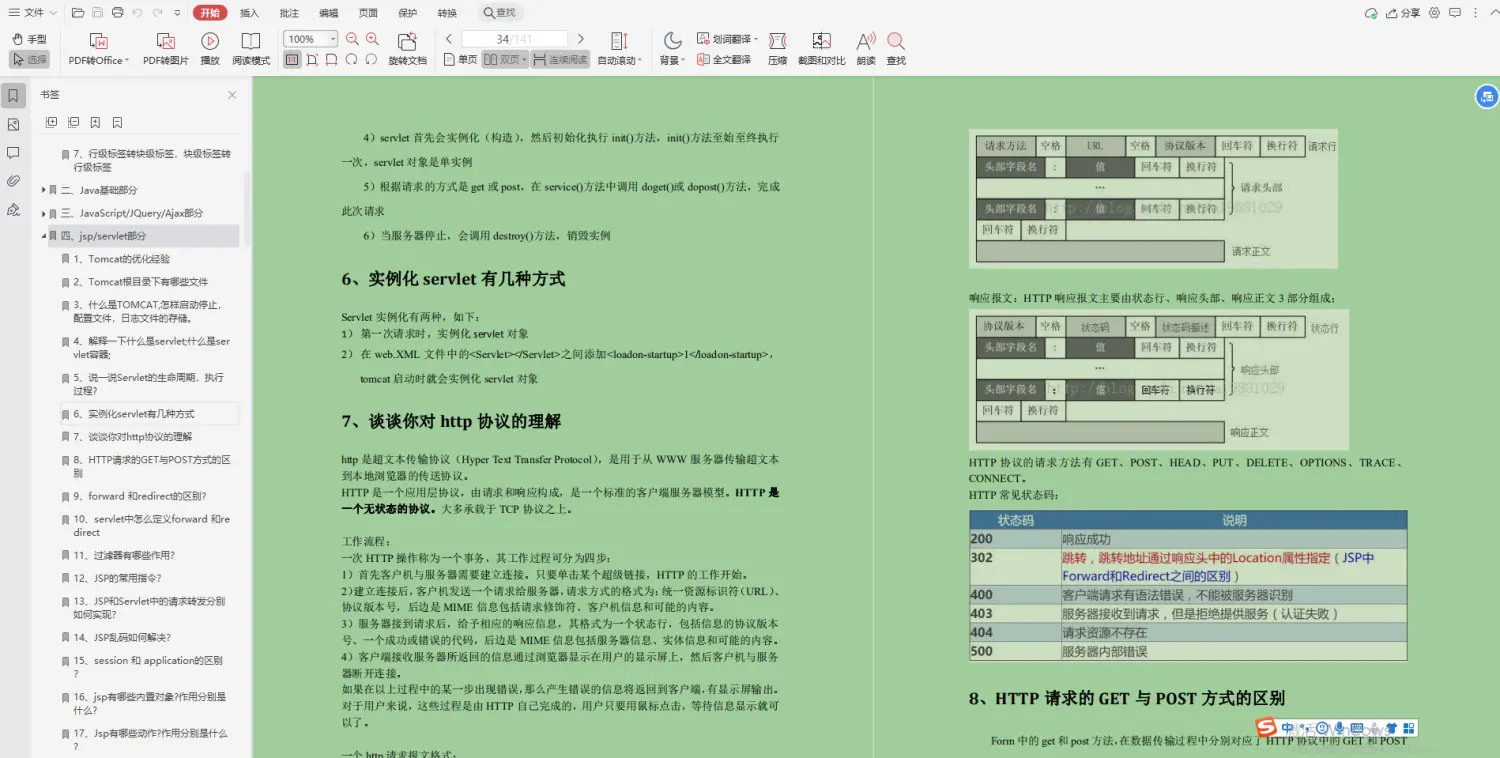Open 截图和对比 screenshot and compare
Screen dimensions: 1500x758
coord(821,48)
